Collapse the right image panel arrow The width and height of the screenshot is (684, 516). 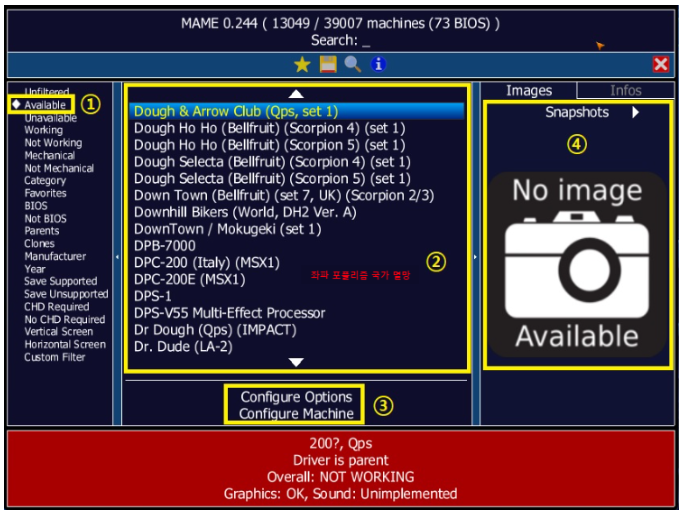[x=475, y=257]
